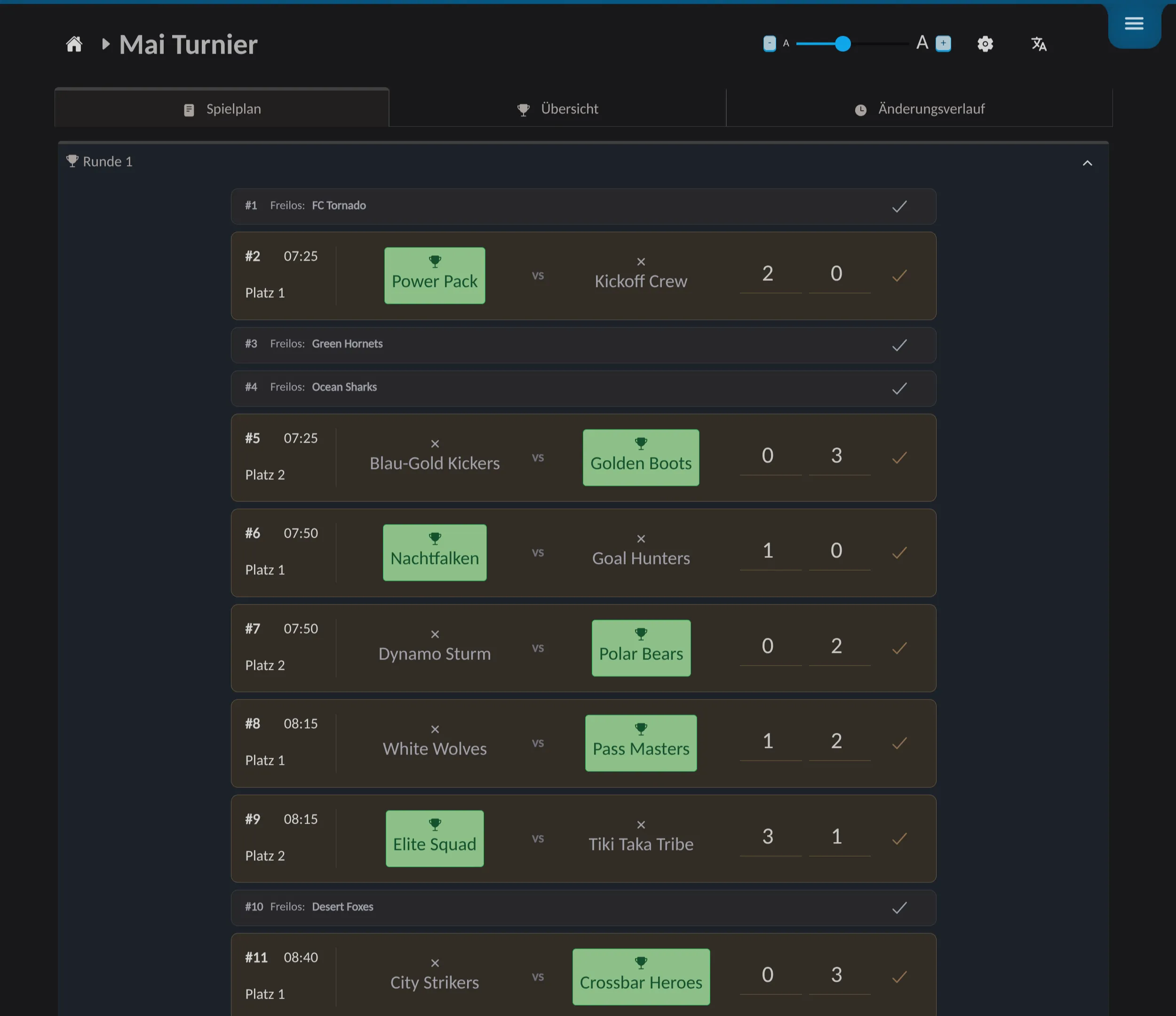Screen dimensions: 1176x1016
Task: Toggle checkmark for FC Tornado Freilos
Action: [x=899, y=206]
